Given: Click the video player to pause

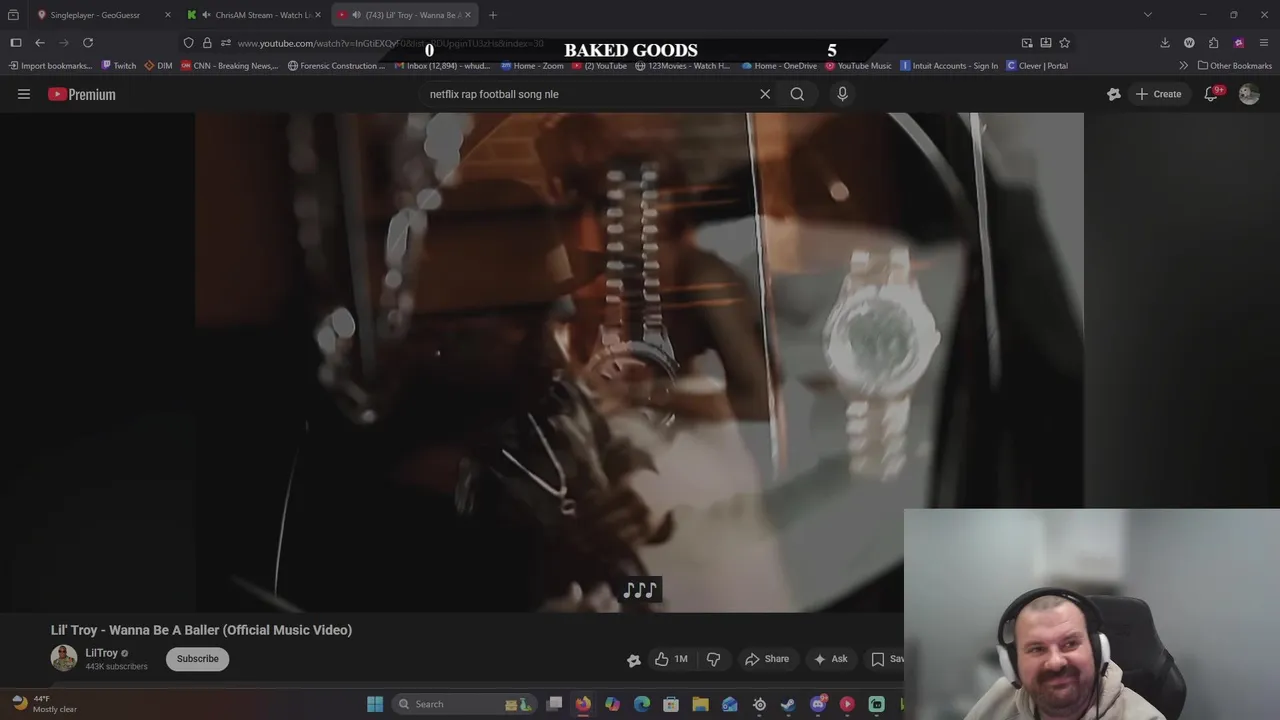Looking at the screenshot, I should [639, 362].
